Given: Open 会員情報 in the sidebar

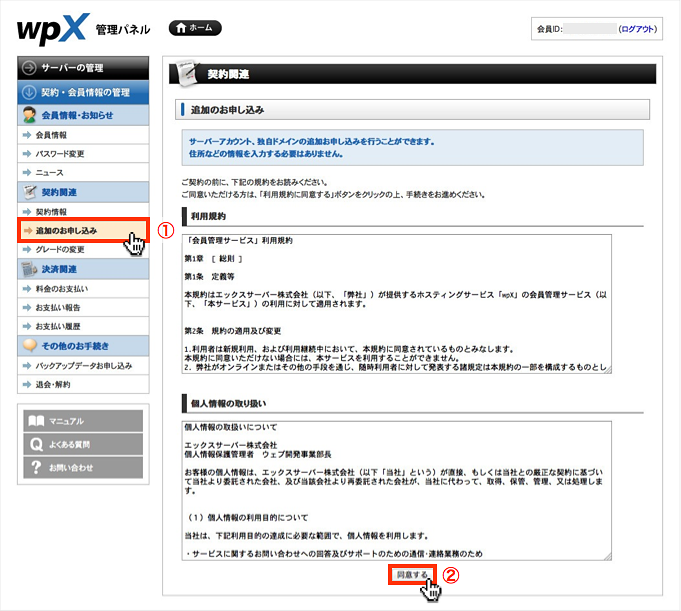Looking at the screenshot, I should (83, 135).
